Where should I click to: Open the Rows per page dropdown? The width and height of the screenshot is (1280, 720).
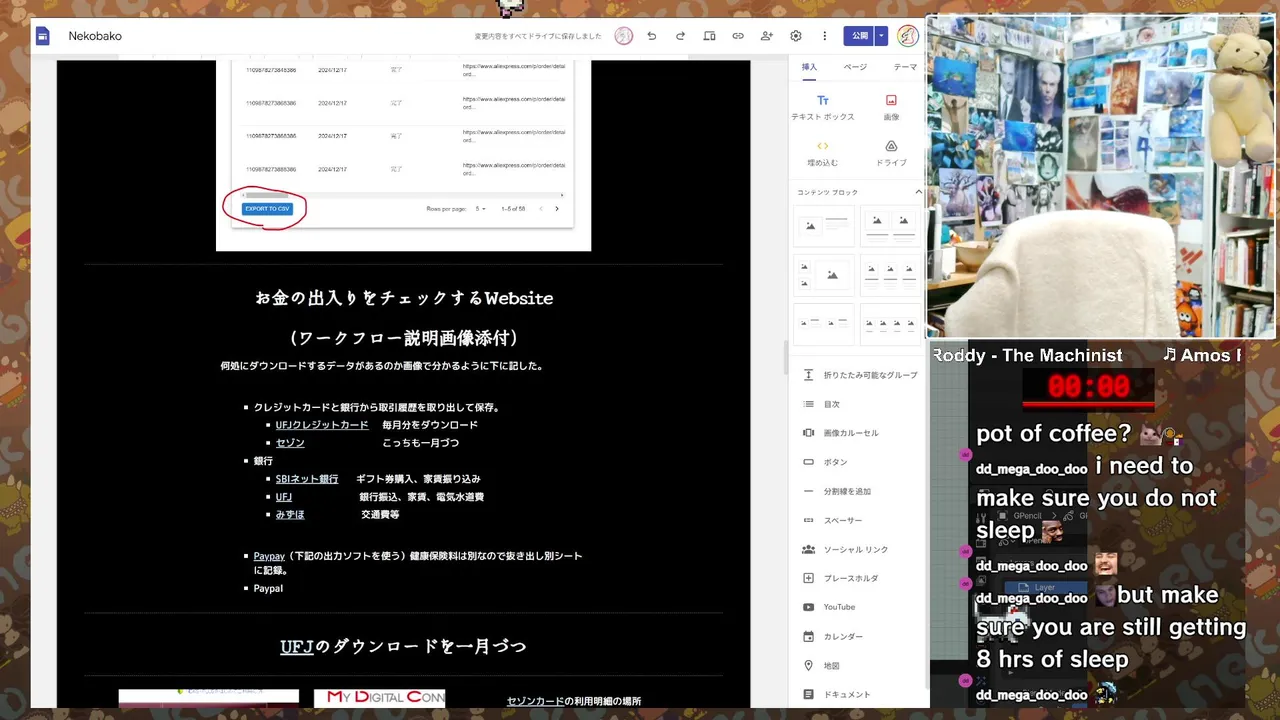tap(481, 209)
